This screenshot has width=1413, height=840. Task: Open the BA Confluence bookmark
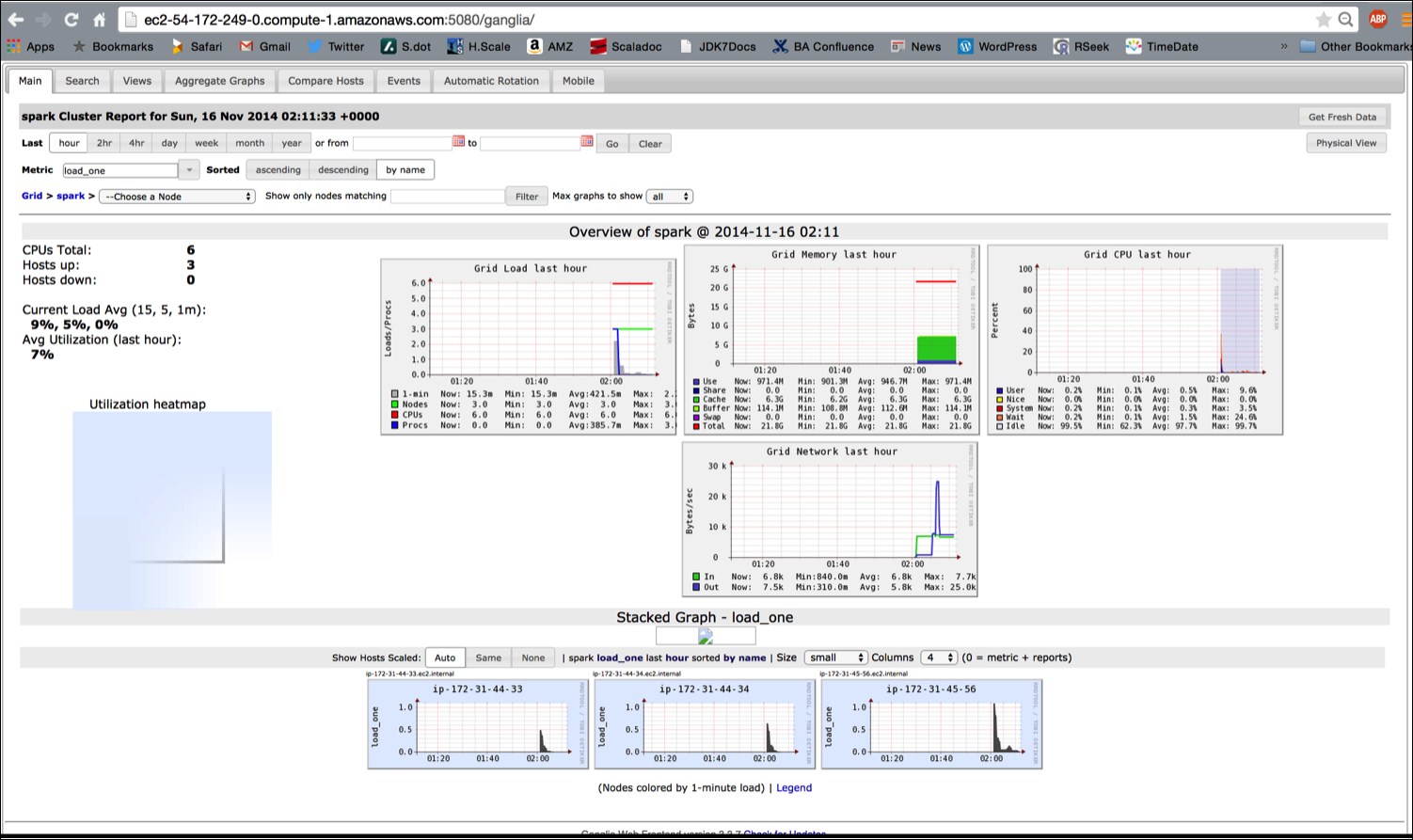[823, 46]
